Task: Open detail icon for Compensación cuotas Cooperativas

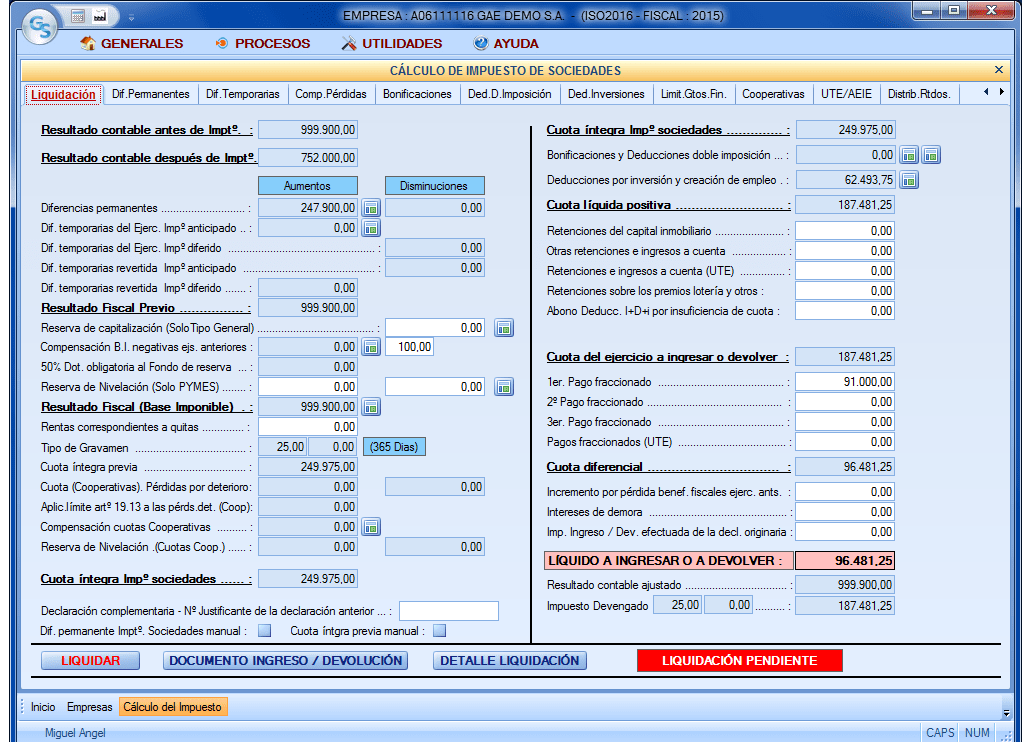Action: [371, 527]
